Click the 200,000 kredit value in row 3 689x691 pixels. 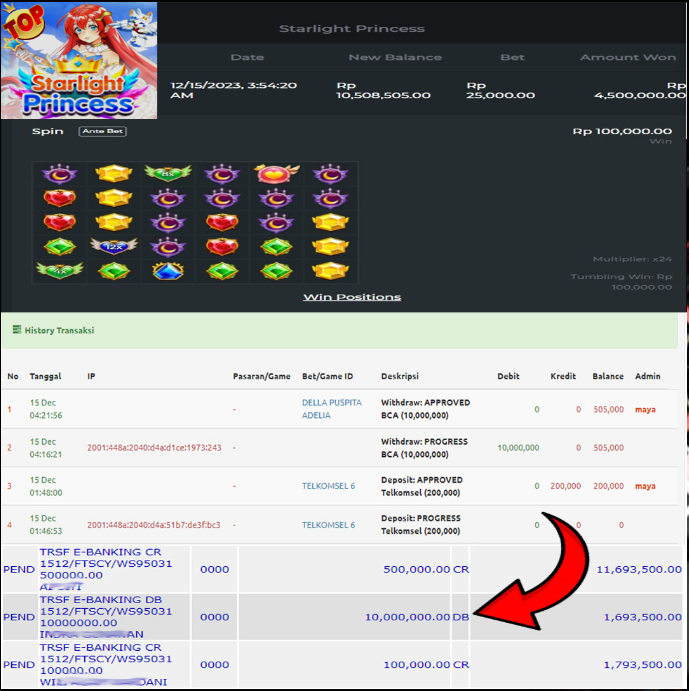[x=566, y=486]
